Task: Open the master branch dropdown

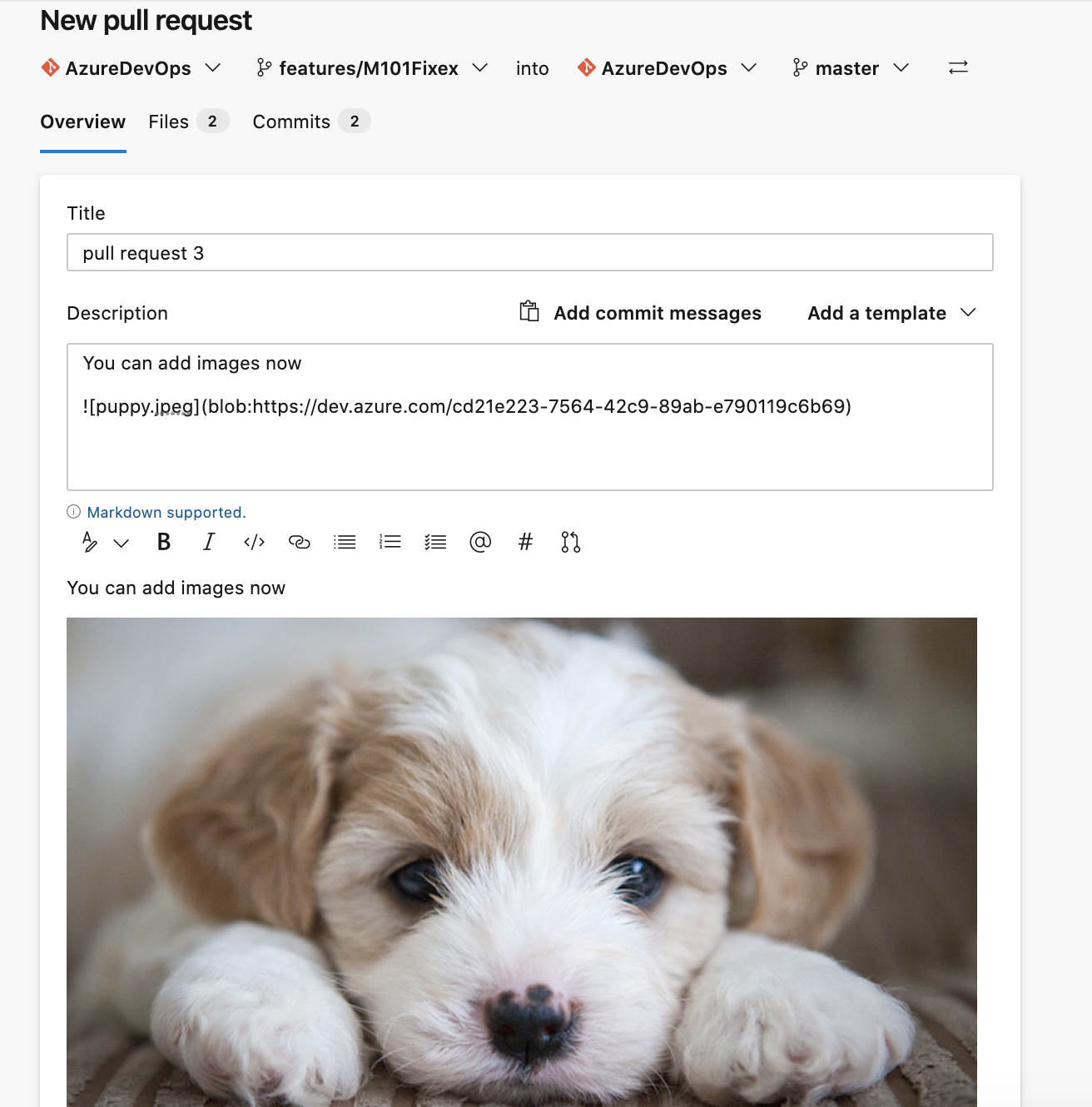Action: (x=849, y=68)
